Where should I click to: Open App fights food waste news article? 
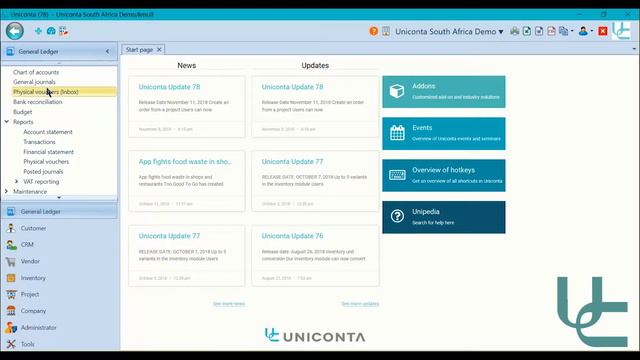pos(185,162)
